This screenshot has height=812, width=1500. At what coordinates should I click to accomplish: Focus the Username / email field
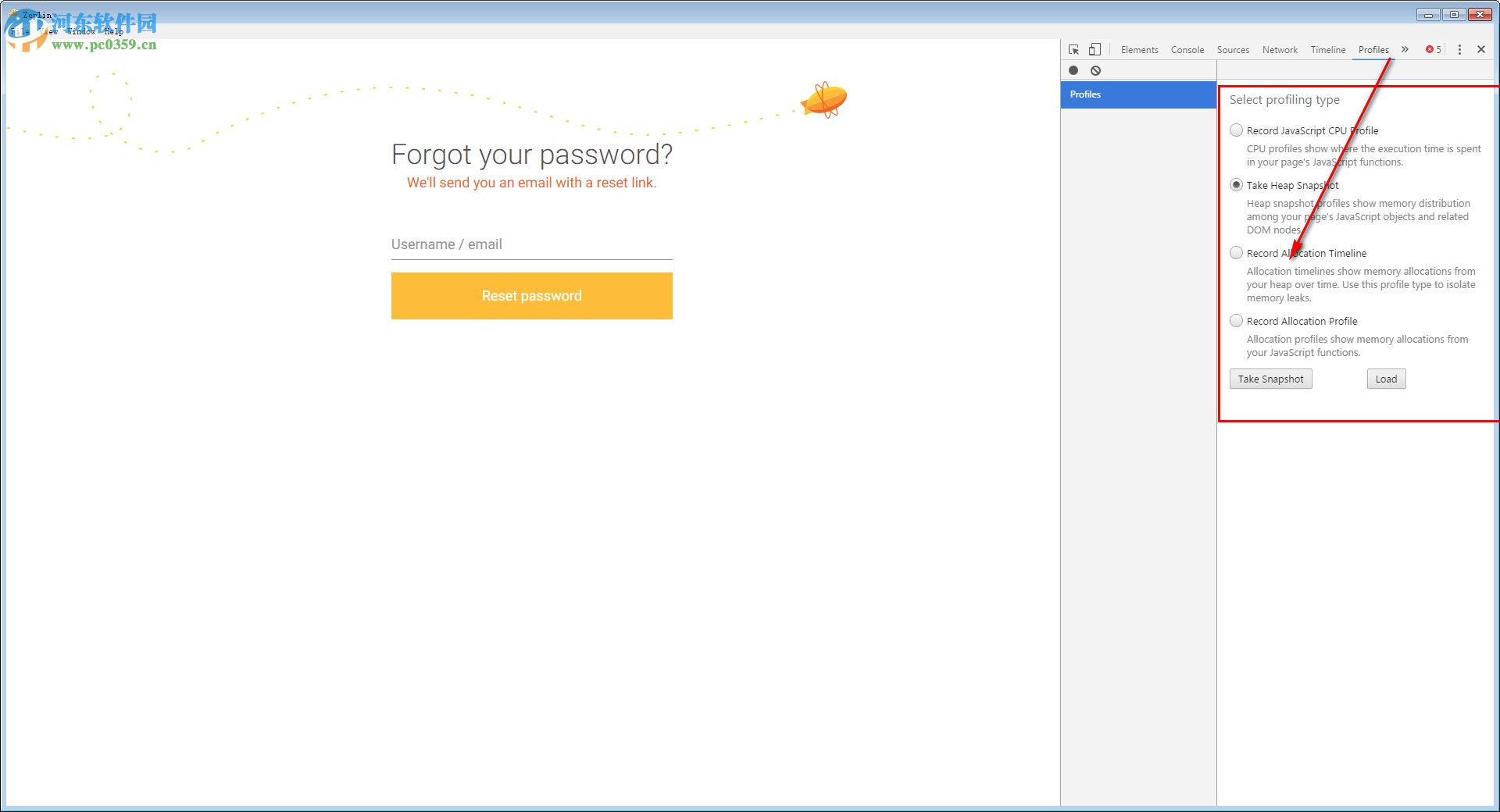point(531,245)
